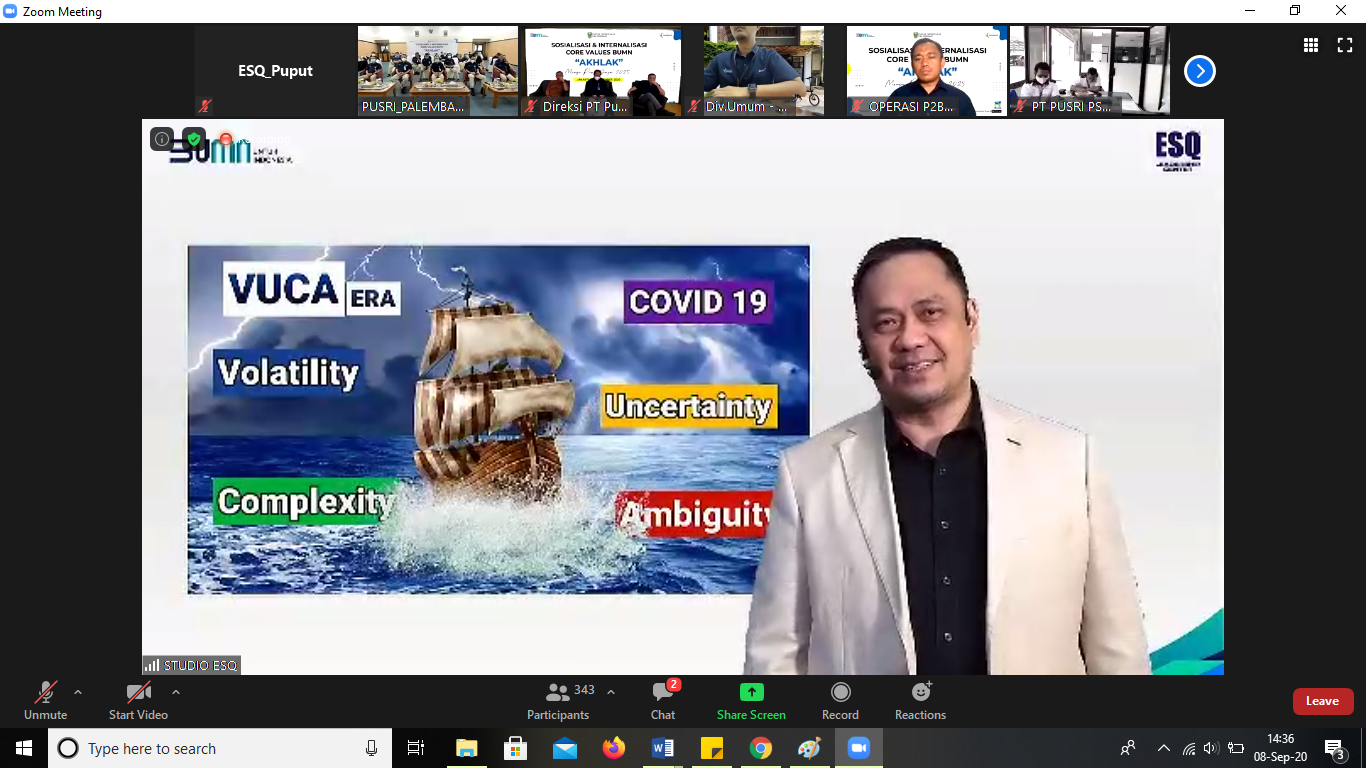Enter full screen mode

[1344, 45]
